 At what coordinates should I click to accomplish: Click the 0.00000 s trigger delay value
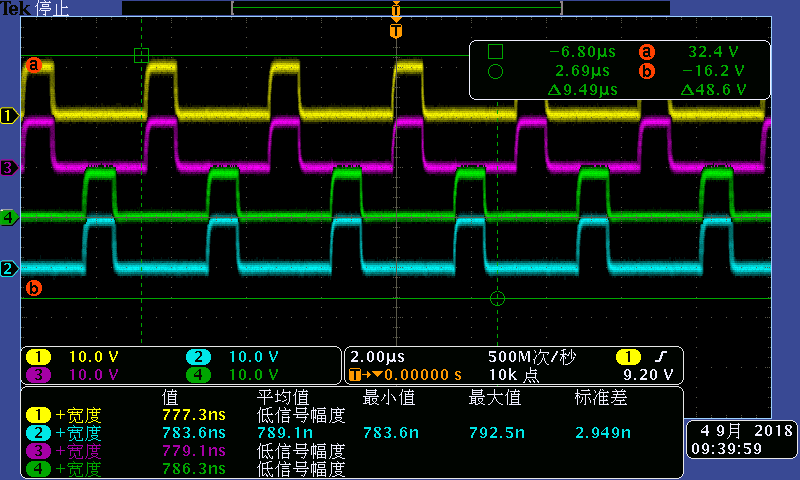[x=423, y=375]
